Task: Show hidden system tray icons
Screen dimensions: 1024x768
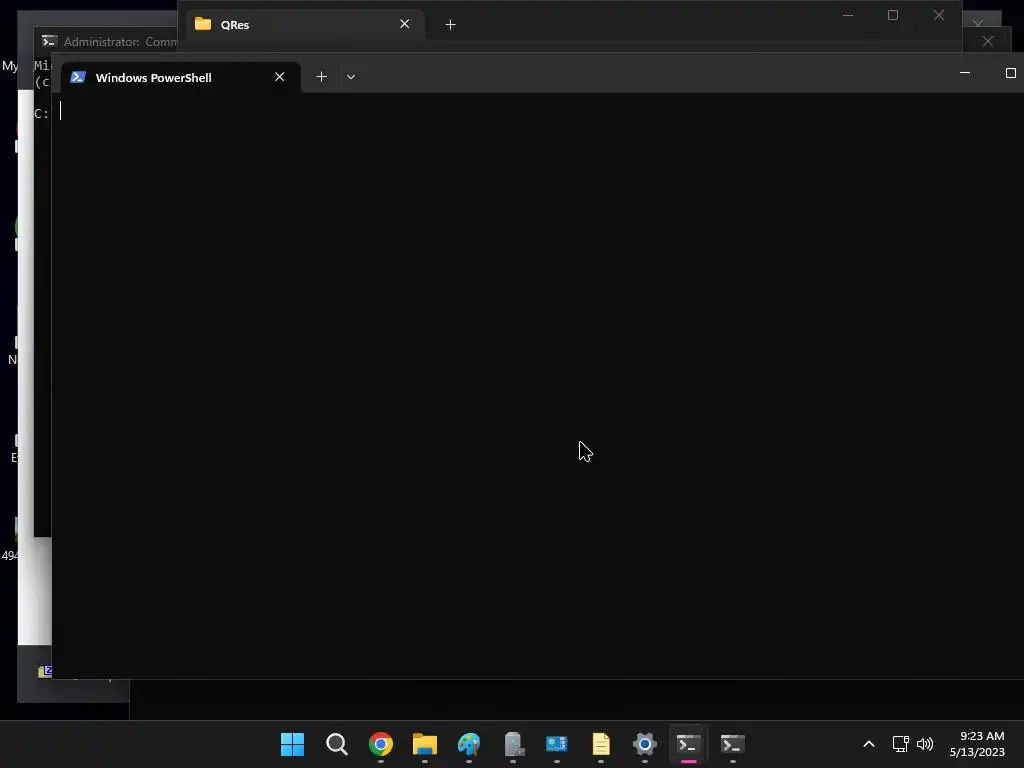Action: point(869,744)
